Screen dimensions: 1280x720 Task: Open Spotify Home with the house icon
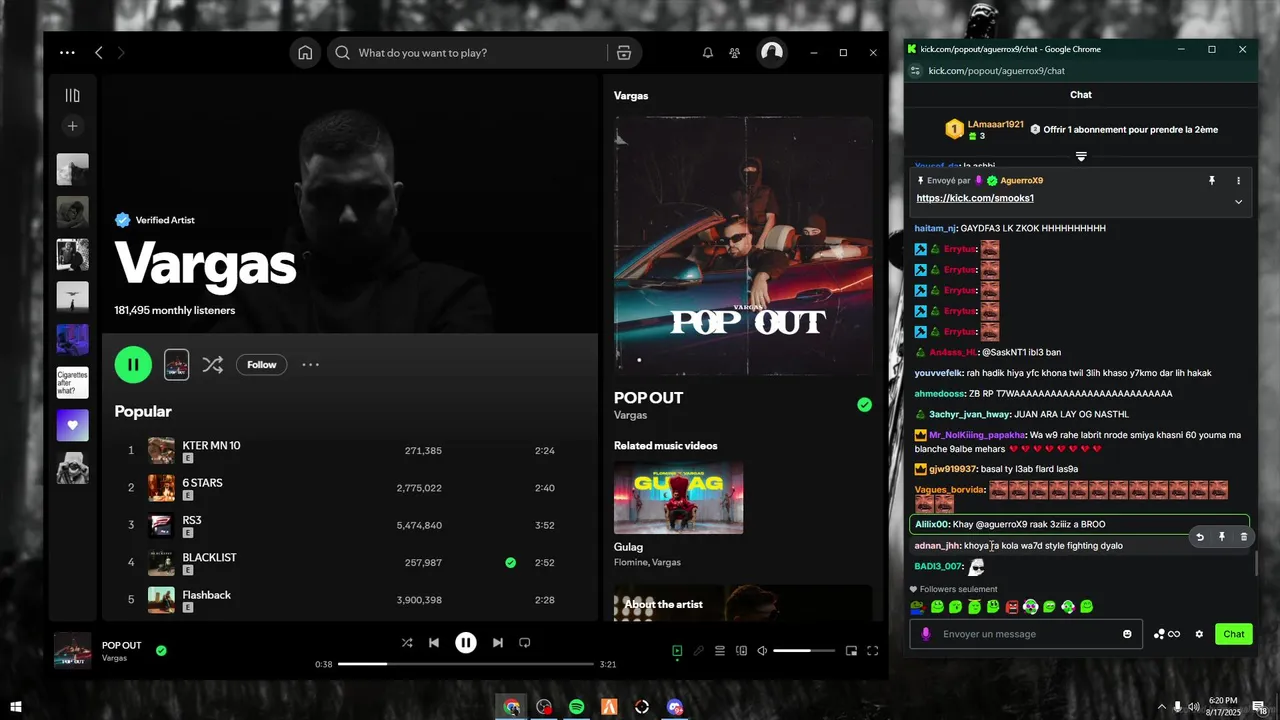pos(305,53)
